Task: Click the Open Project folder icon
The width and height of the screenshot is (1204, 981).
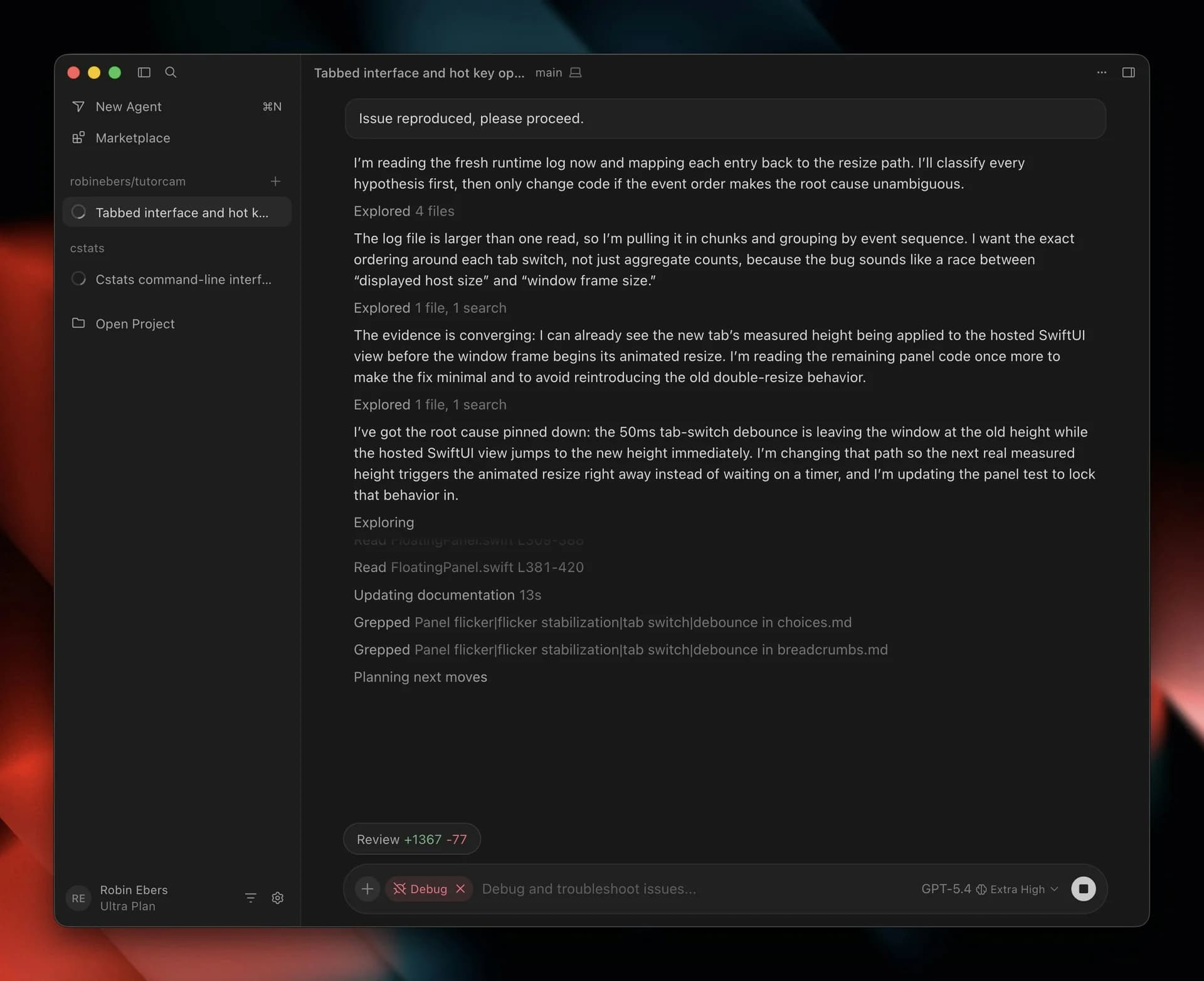Action: (x=78, y=323)
